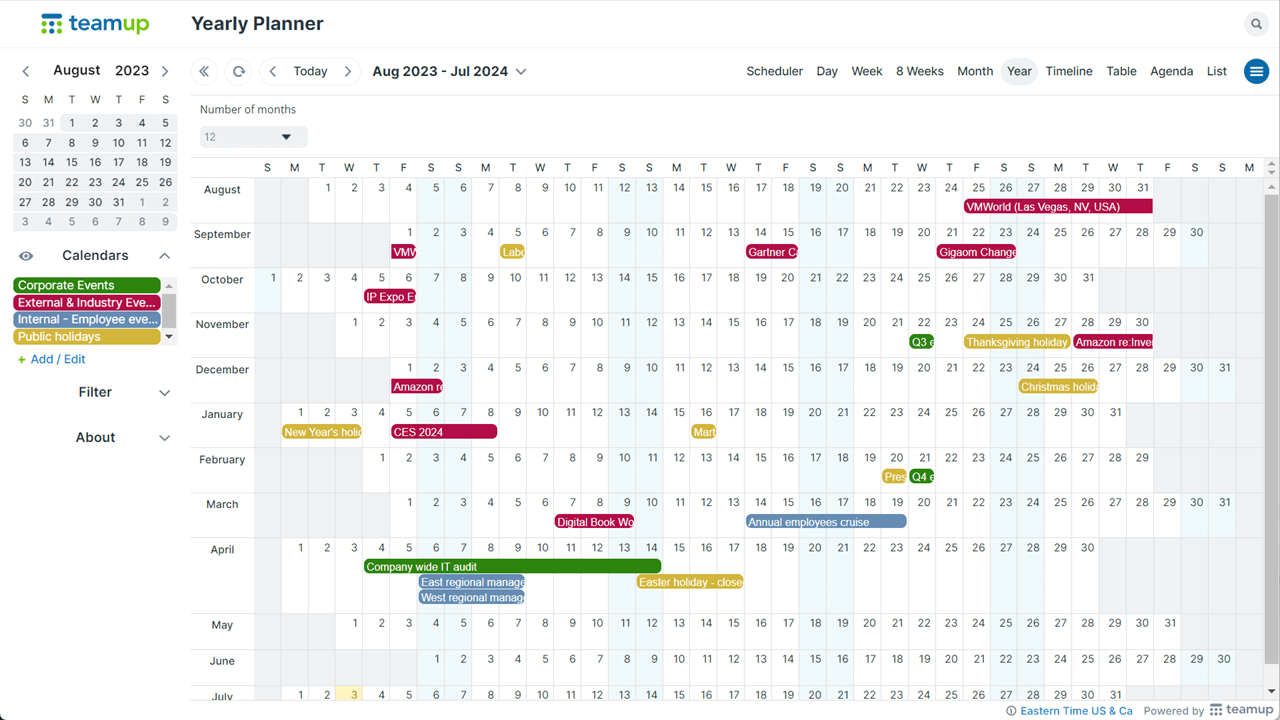Open Easter holiday - closed event
The height and width of the screenshot is (720, 1280).
(x=690, y=582)
